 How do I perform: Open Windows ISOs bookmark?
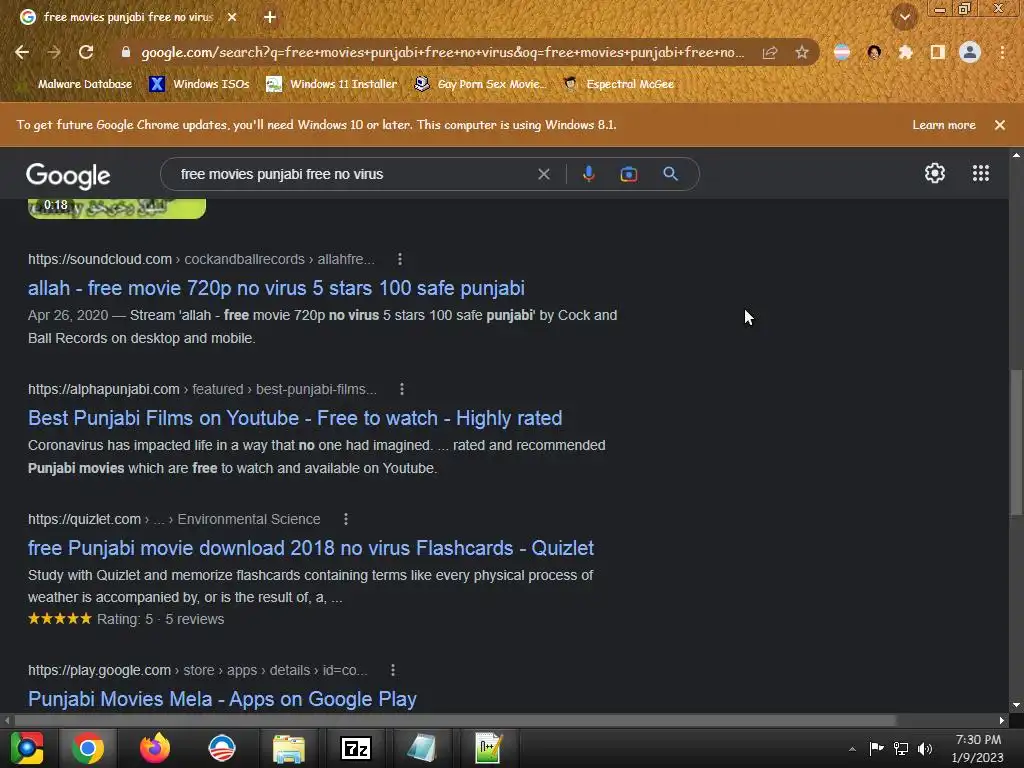(x=200, y=84)
